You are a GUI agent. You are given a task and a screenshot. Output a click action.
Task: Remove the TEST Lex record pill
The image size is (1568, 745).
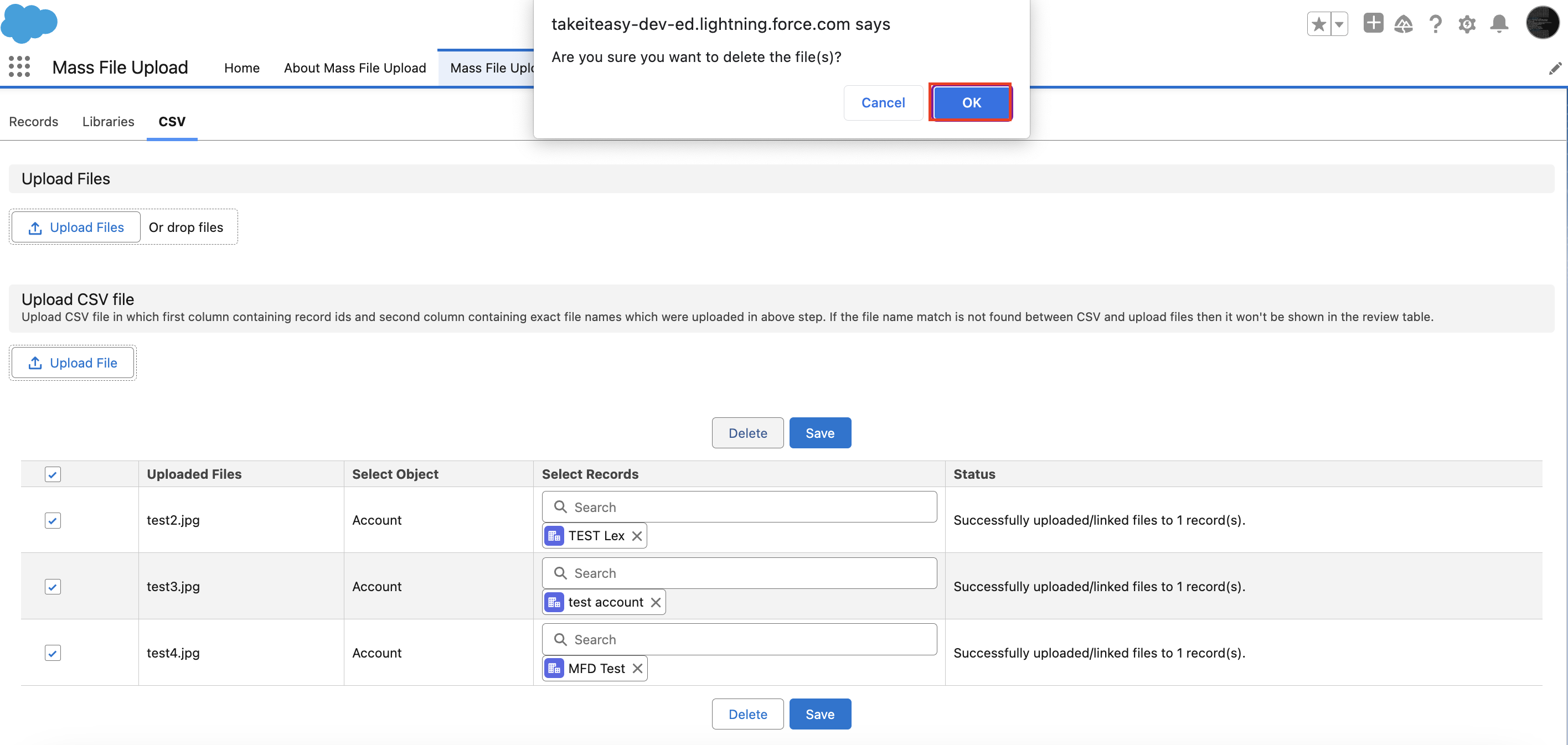point(637,536)
